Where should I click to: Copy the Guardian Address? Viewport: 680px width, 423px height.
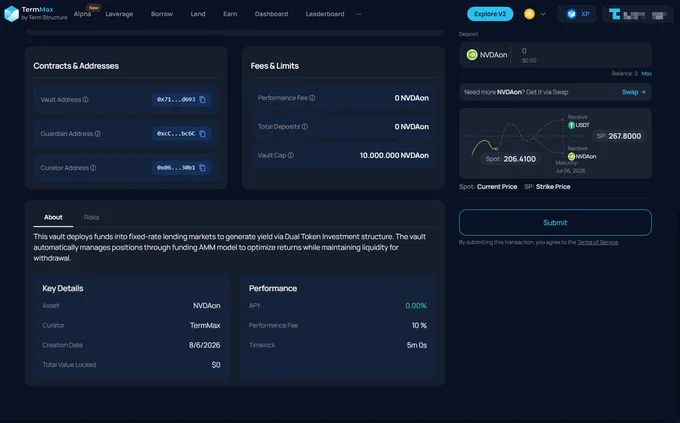click(203, 134)
